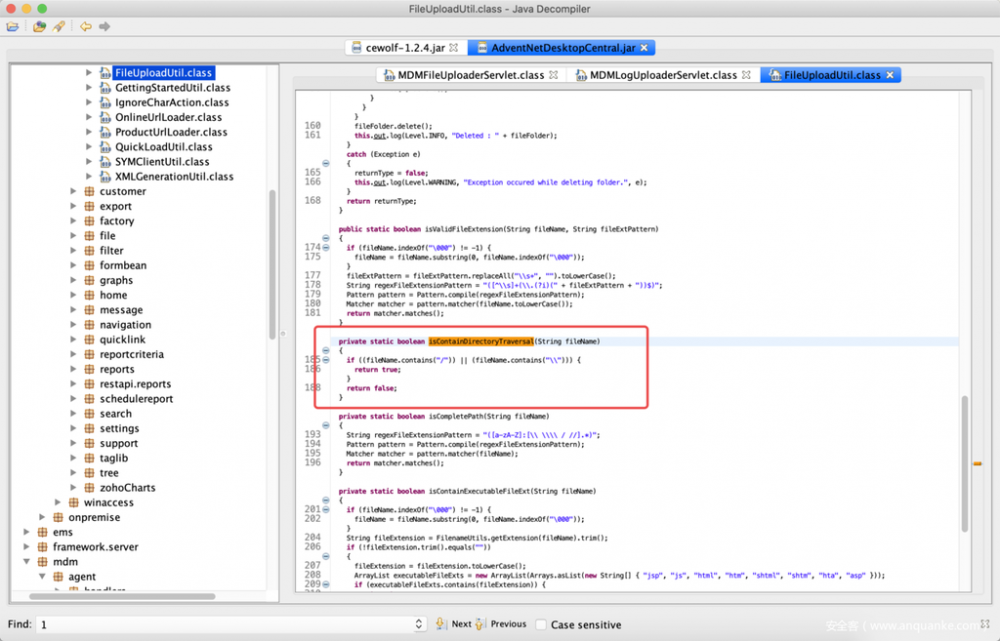Click the class icon beside GettingStartedUtil.class
Image resolution: width=1000 pixels, height=641 pixels.
click(x=104, y=86)
